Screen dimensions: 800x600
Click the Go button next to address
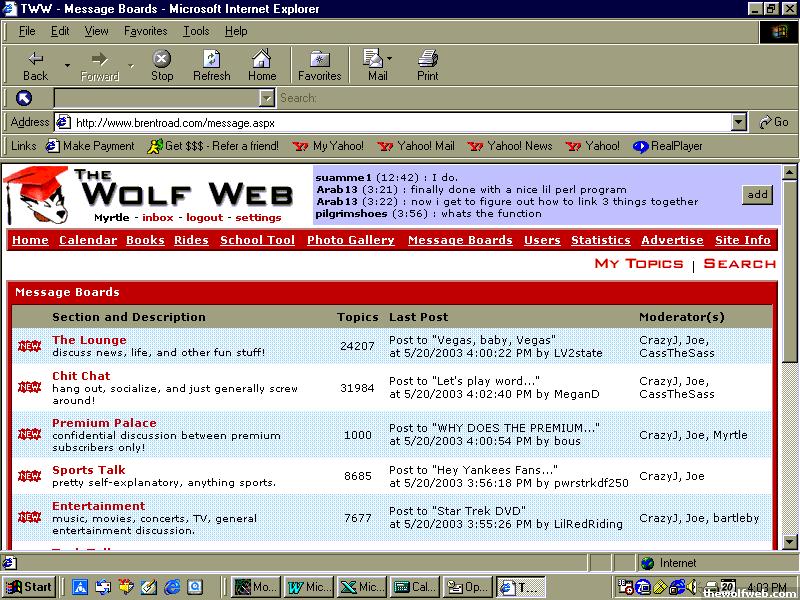click(773, 122)
